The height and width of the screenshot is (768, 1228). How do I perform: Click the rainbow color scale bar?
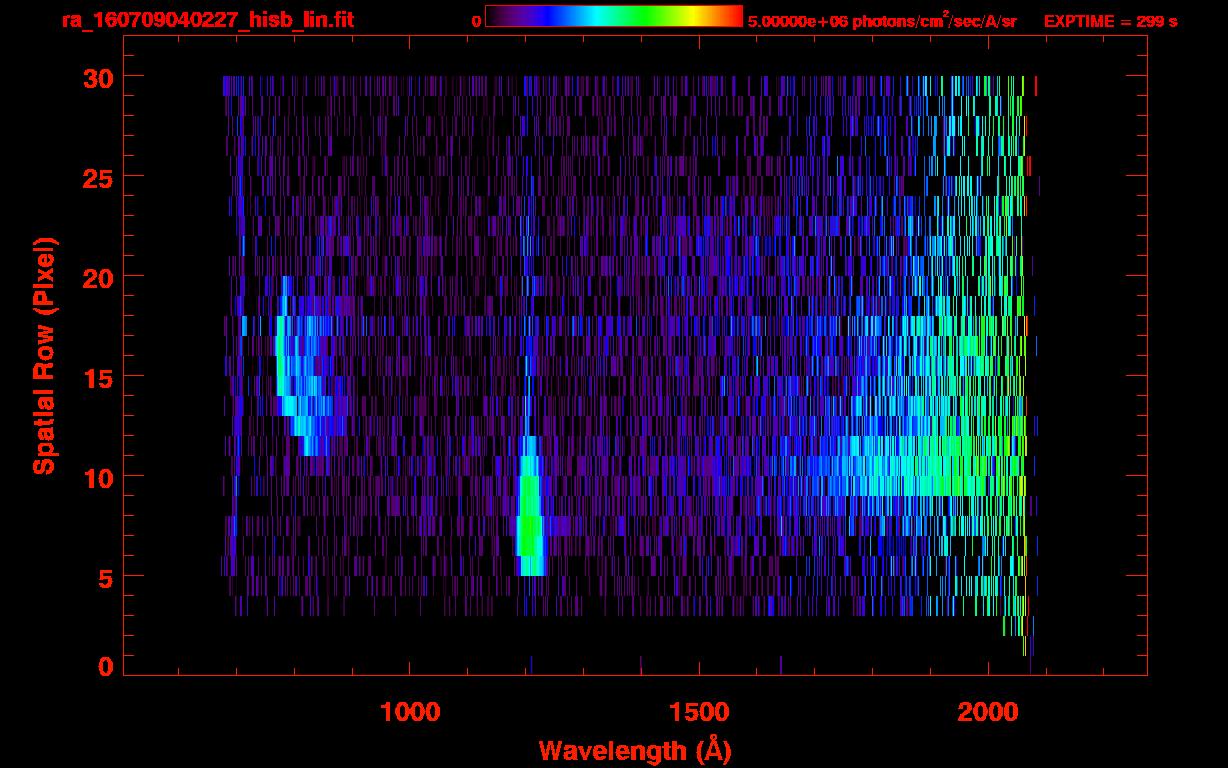coord(614,16)
